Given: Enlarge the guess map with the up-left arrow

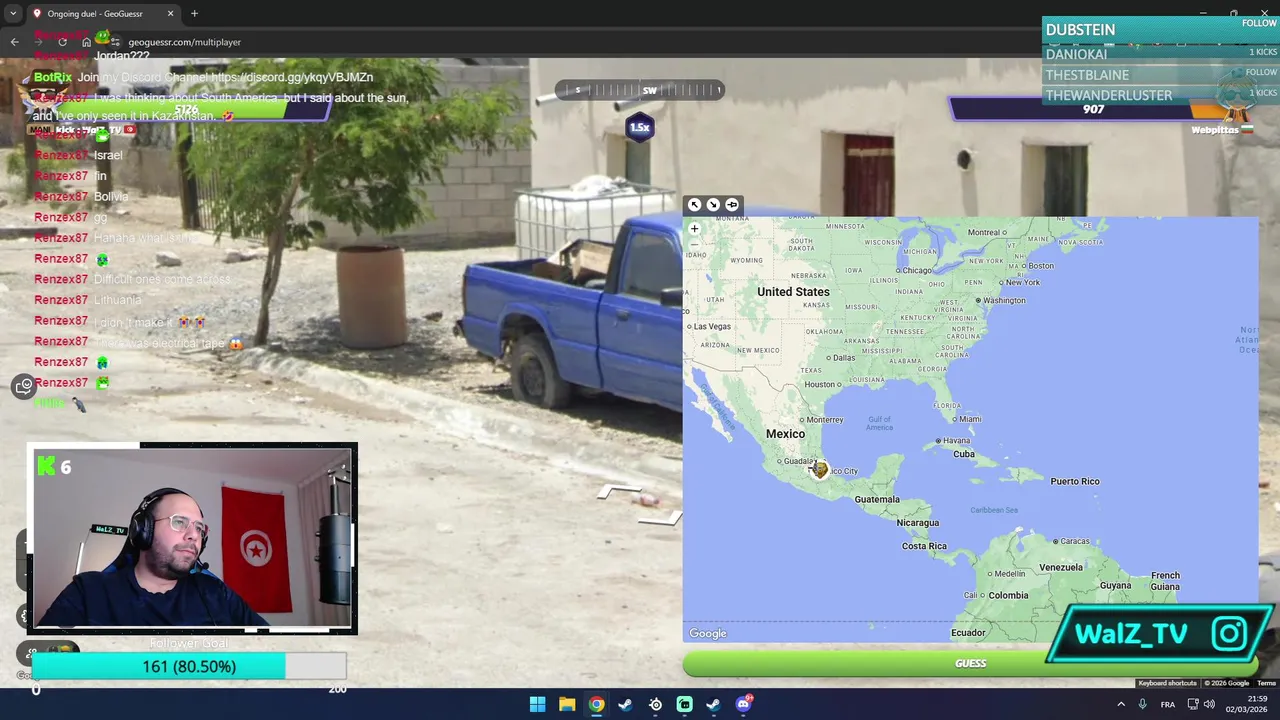Looking at the screenshot, I should click(695, 205).
